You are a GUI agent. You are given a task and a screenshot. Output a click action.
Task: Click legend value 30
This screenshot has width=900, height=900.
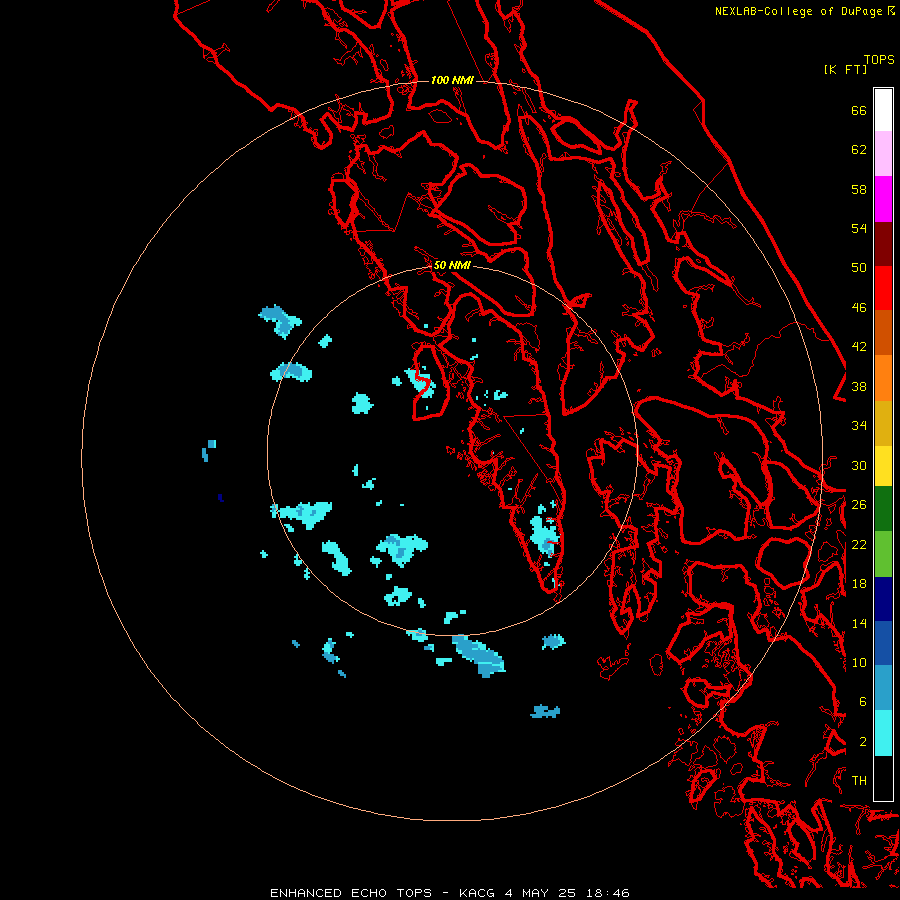tap(859, 465)
